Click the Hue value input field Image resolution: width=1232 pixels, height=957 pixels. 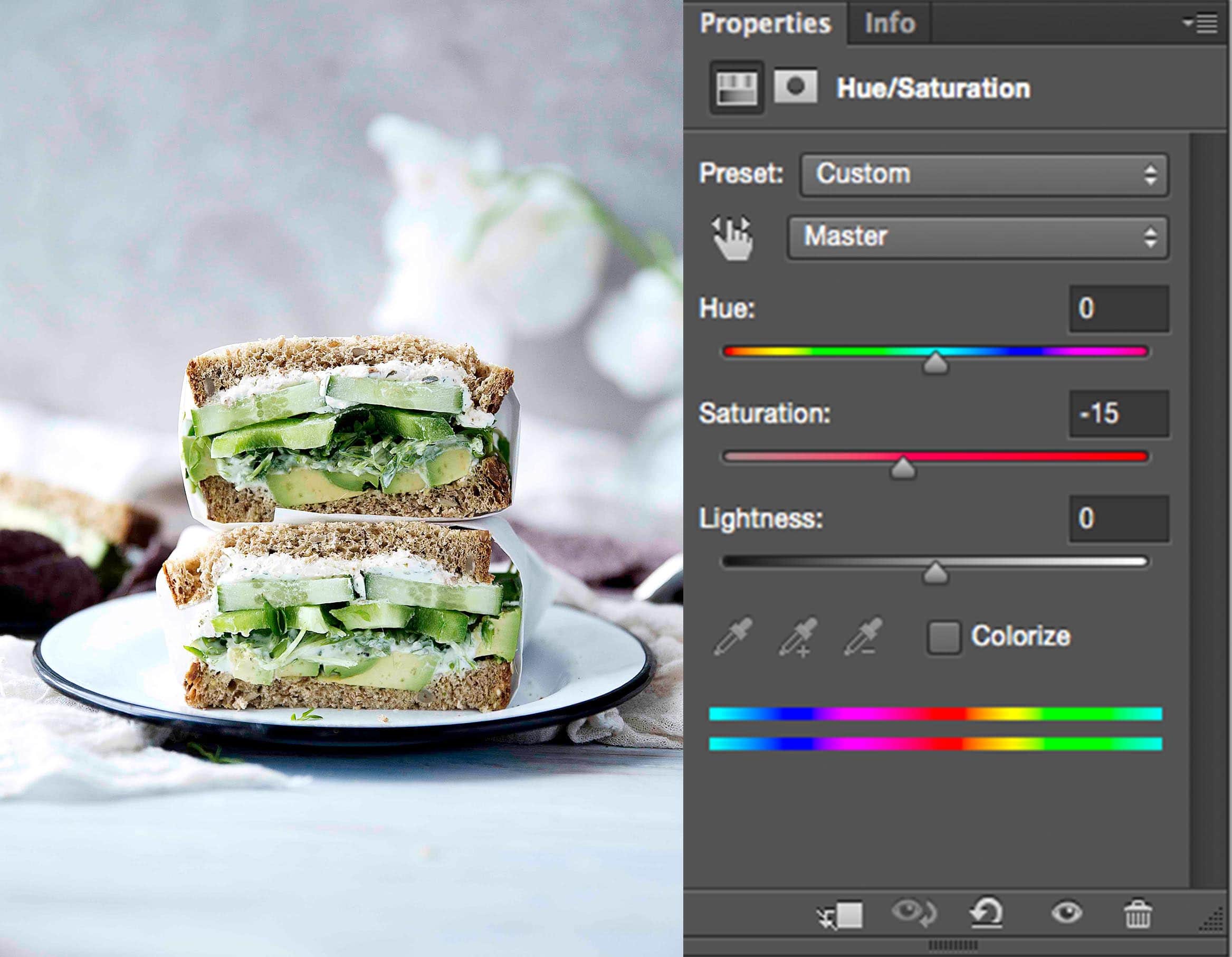pos(1119,309)
